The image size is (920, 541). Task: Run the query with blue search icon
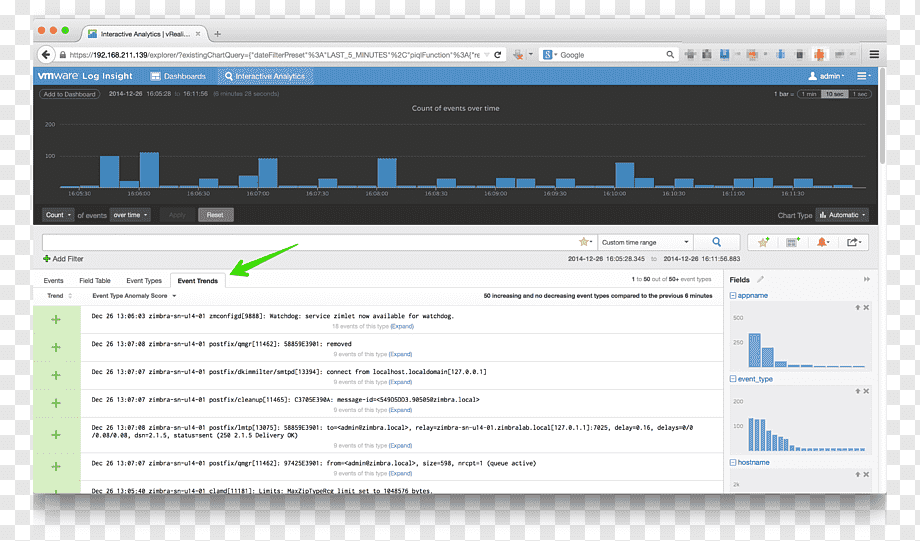coord(716,242)
